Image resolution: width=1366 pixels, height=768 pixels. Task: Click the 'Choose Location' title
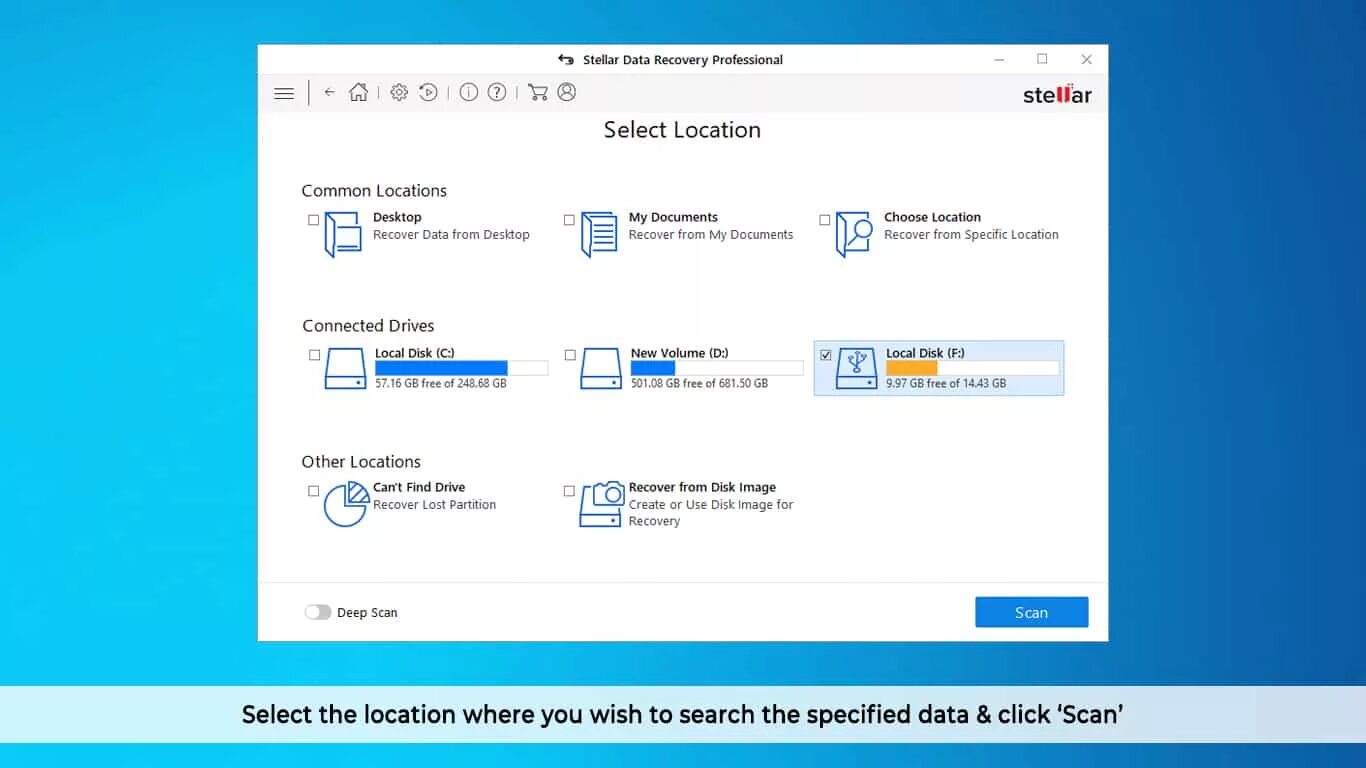[932, 217]
